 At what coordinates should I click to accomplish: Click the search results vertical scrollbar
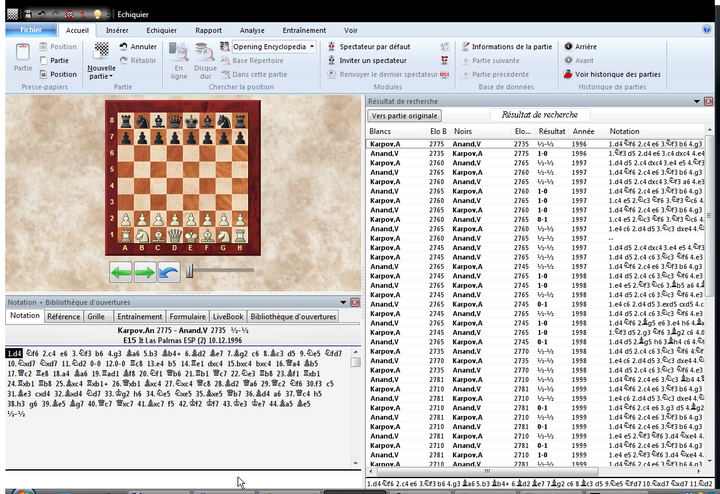point(709,294)
